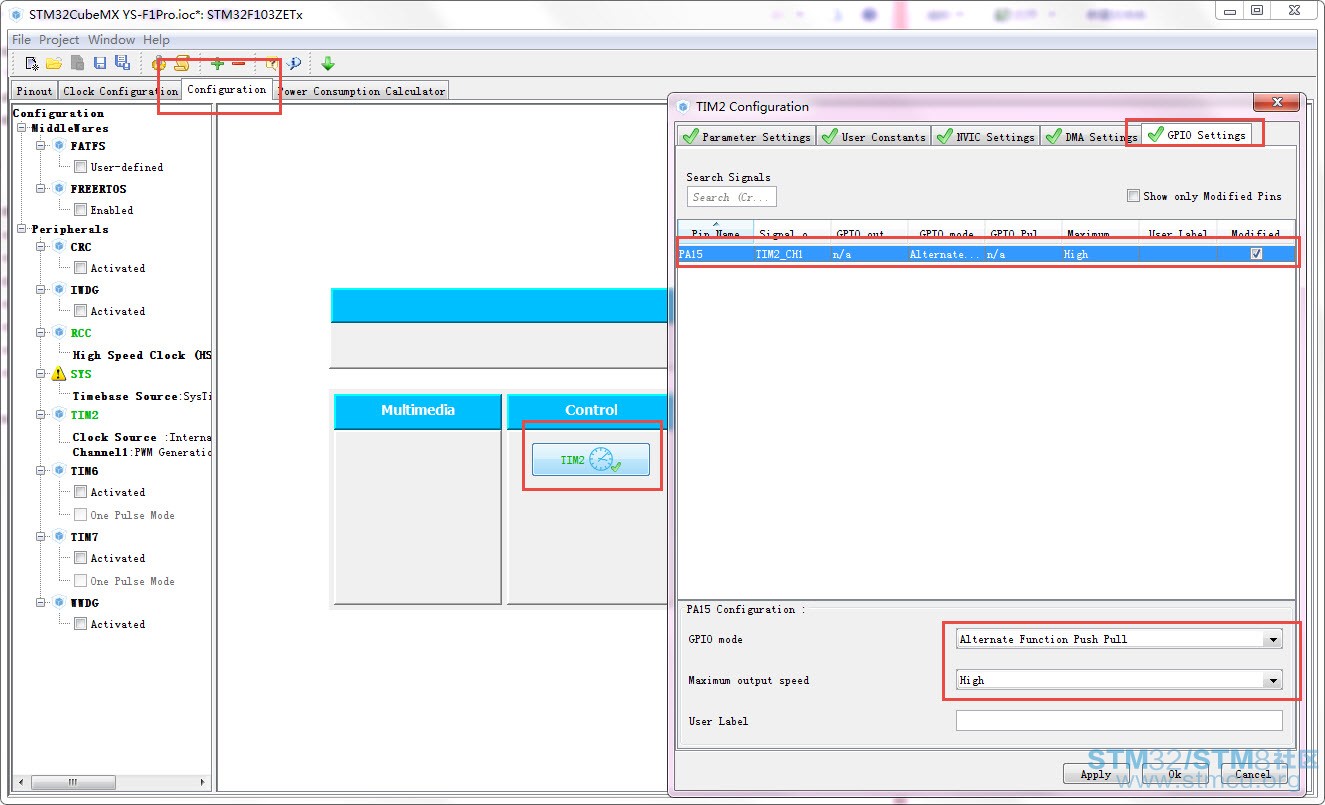Select the PA15 row in pin table
Image resolution: width=1325 pixels, height=805 pixels.
[x=986, y=254]
